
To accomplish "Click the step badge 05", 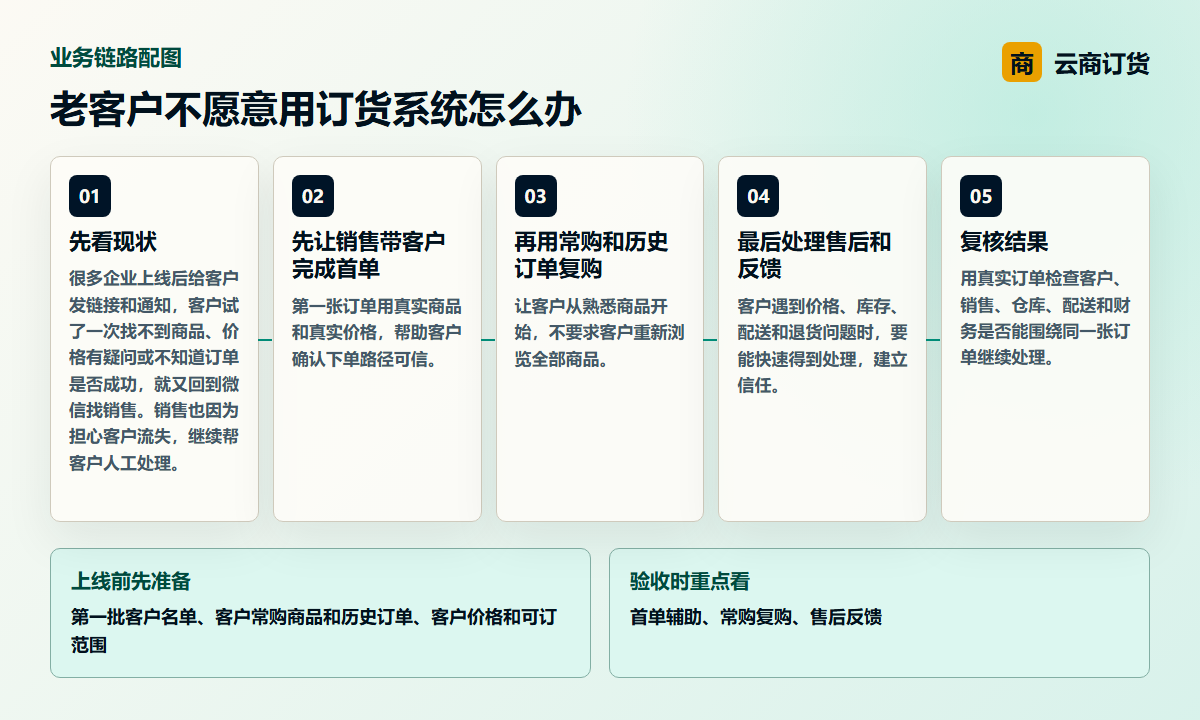I will click(x=981, y=196).
